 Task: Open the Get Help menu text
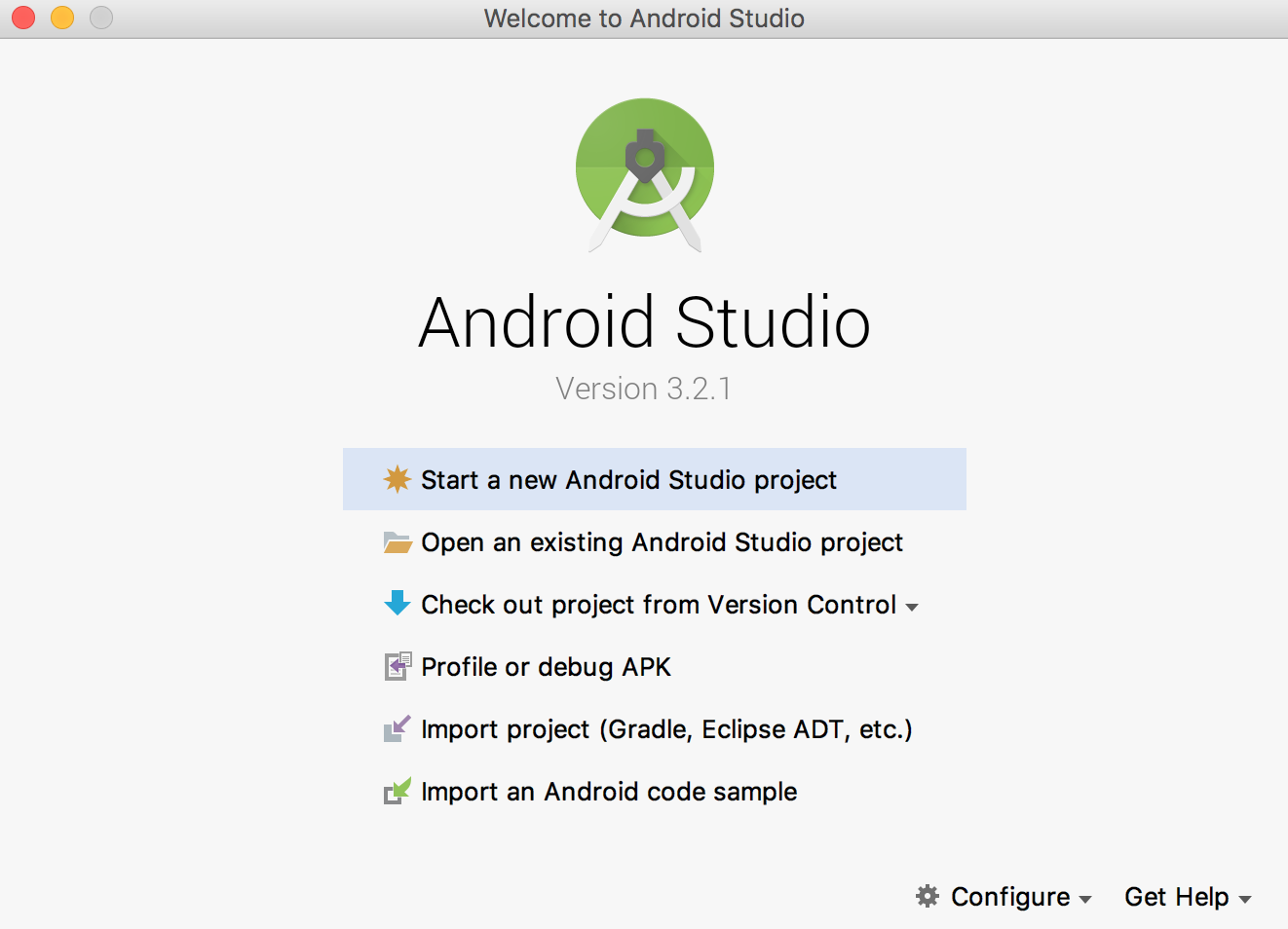click(x=1176, y=897)
